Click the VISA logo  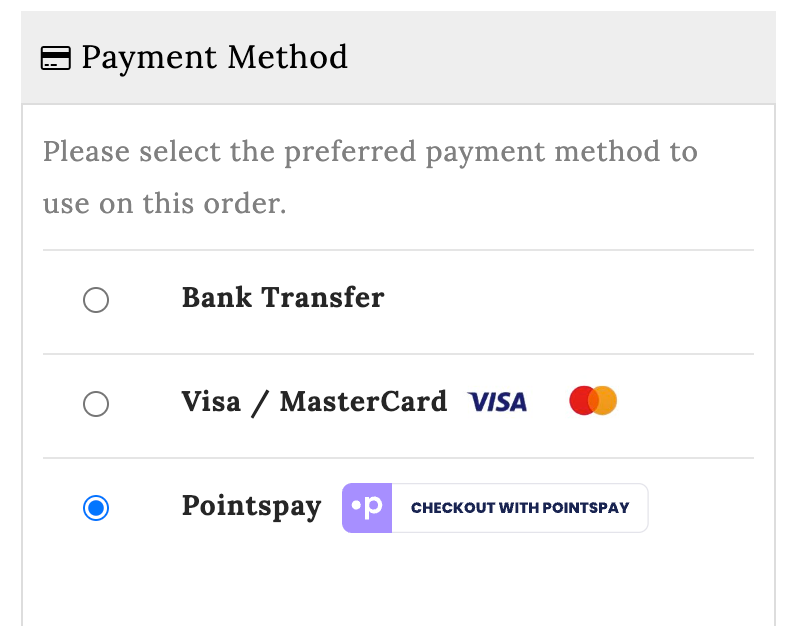(x=497, y=402)
